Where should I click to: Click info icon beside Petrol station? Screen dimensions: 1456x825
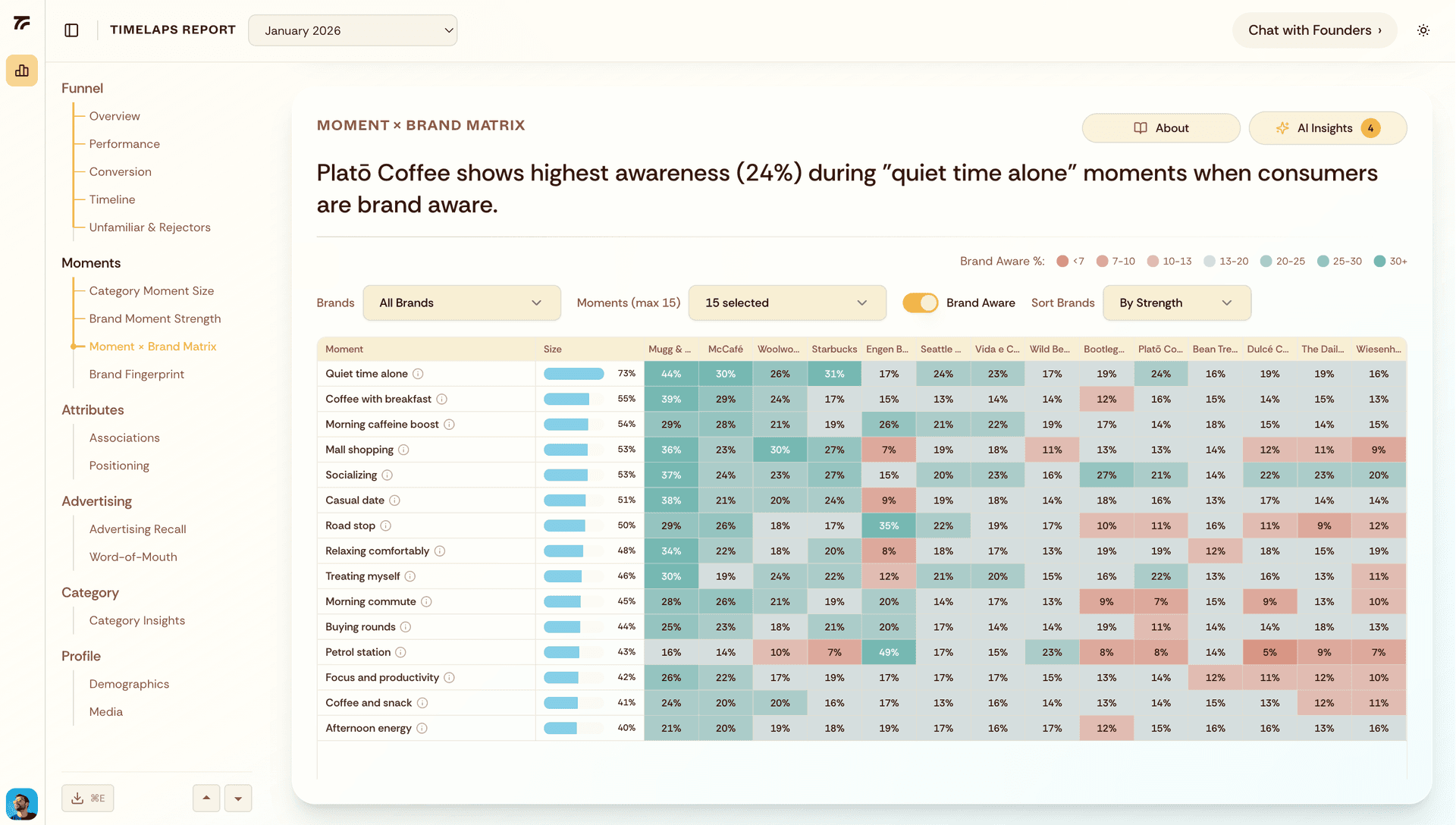400,652
